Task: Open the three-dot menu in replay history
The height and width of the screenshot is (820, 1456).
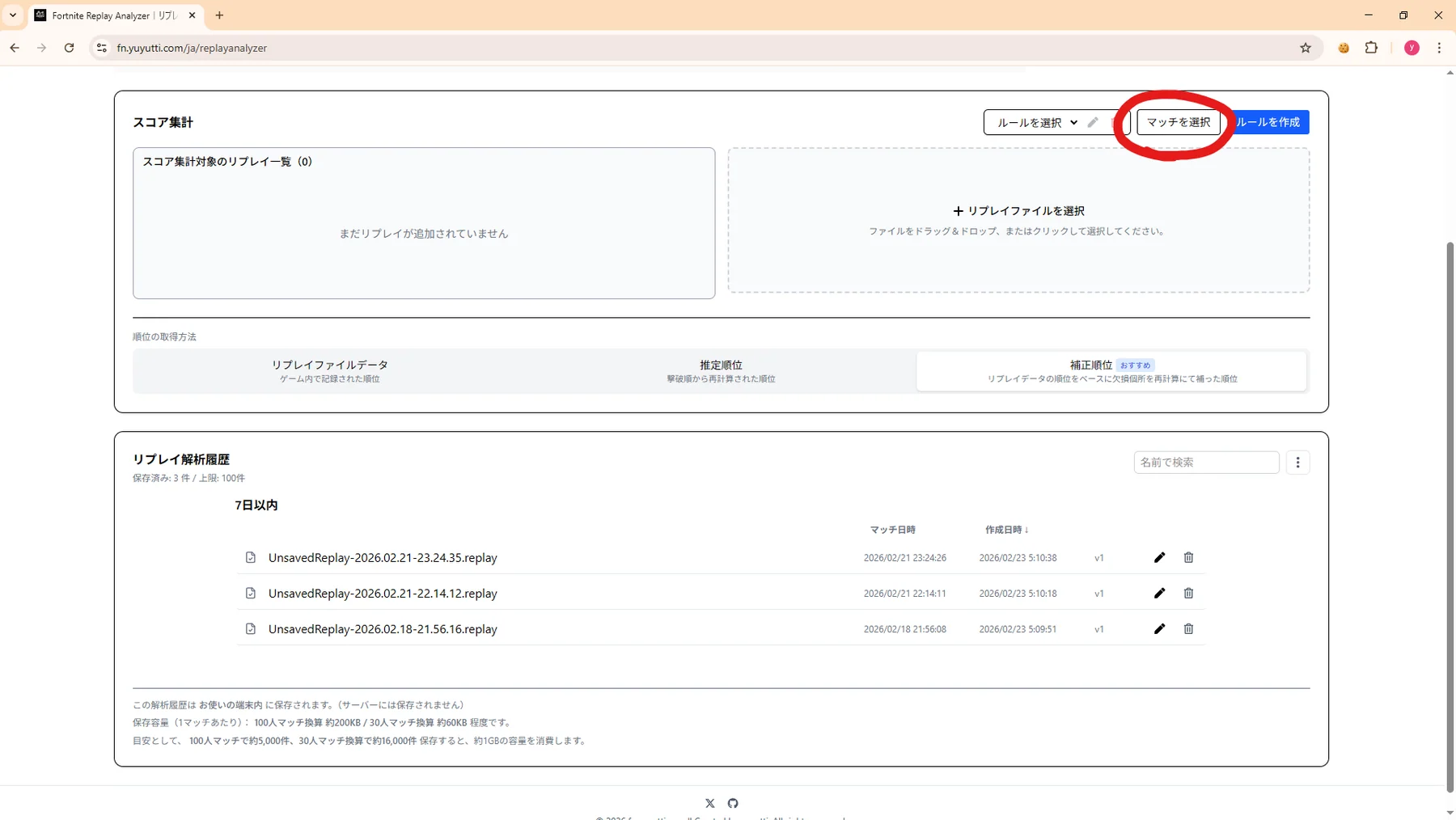Action: point(1297,463)
